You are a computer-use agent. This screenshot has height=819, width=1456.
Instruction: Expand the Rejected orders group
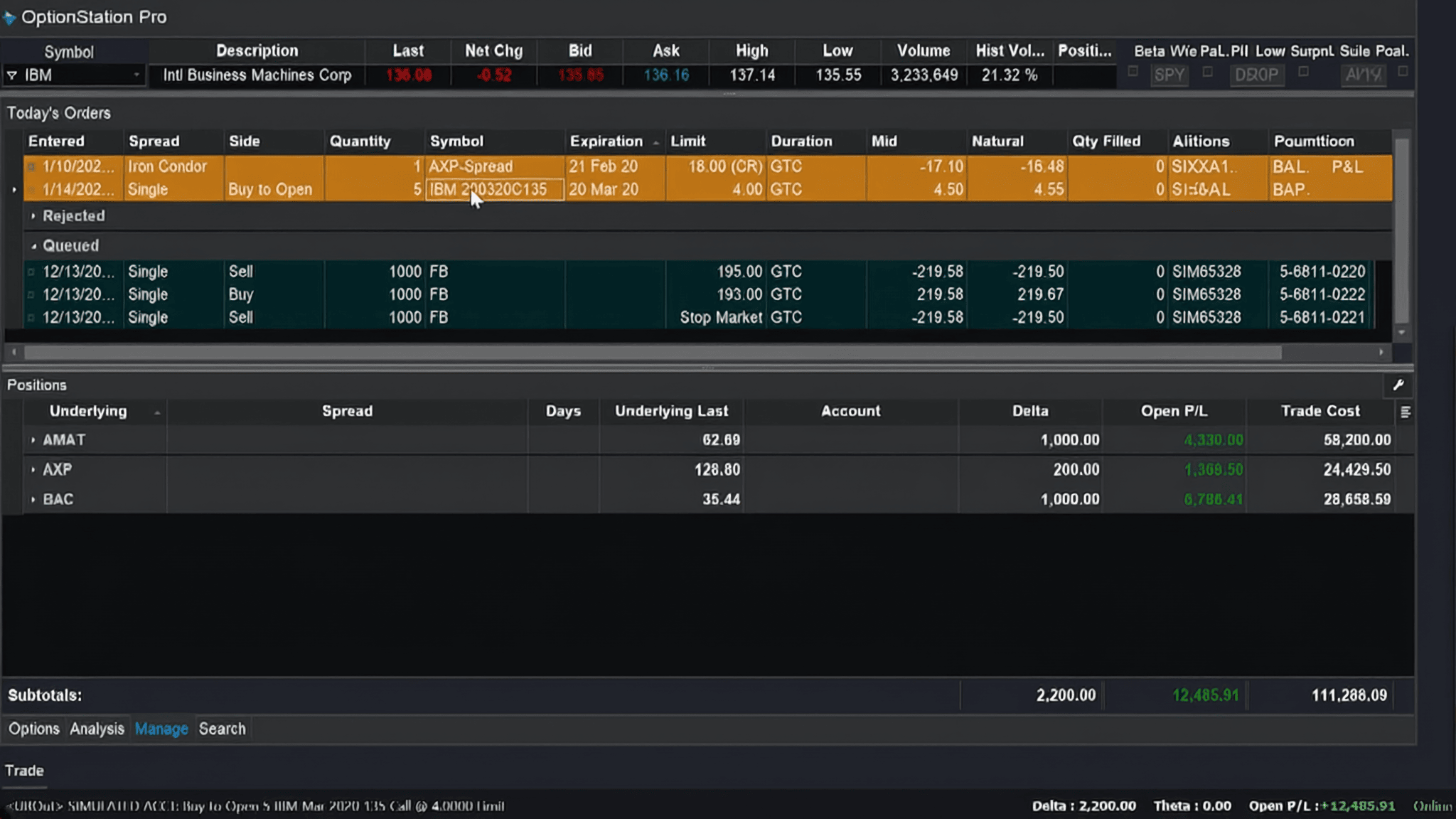pyautogui.click(x=33, y=215)
